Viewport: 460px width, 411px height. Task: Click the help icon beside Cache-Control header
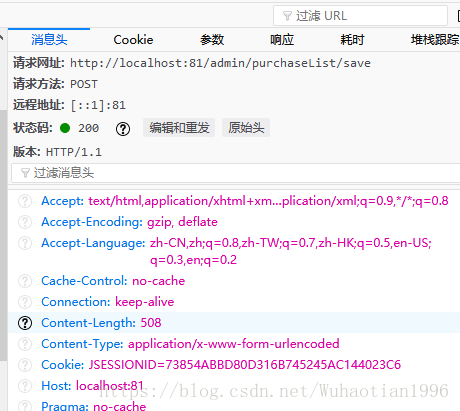(x=25, y=281)
